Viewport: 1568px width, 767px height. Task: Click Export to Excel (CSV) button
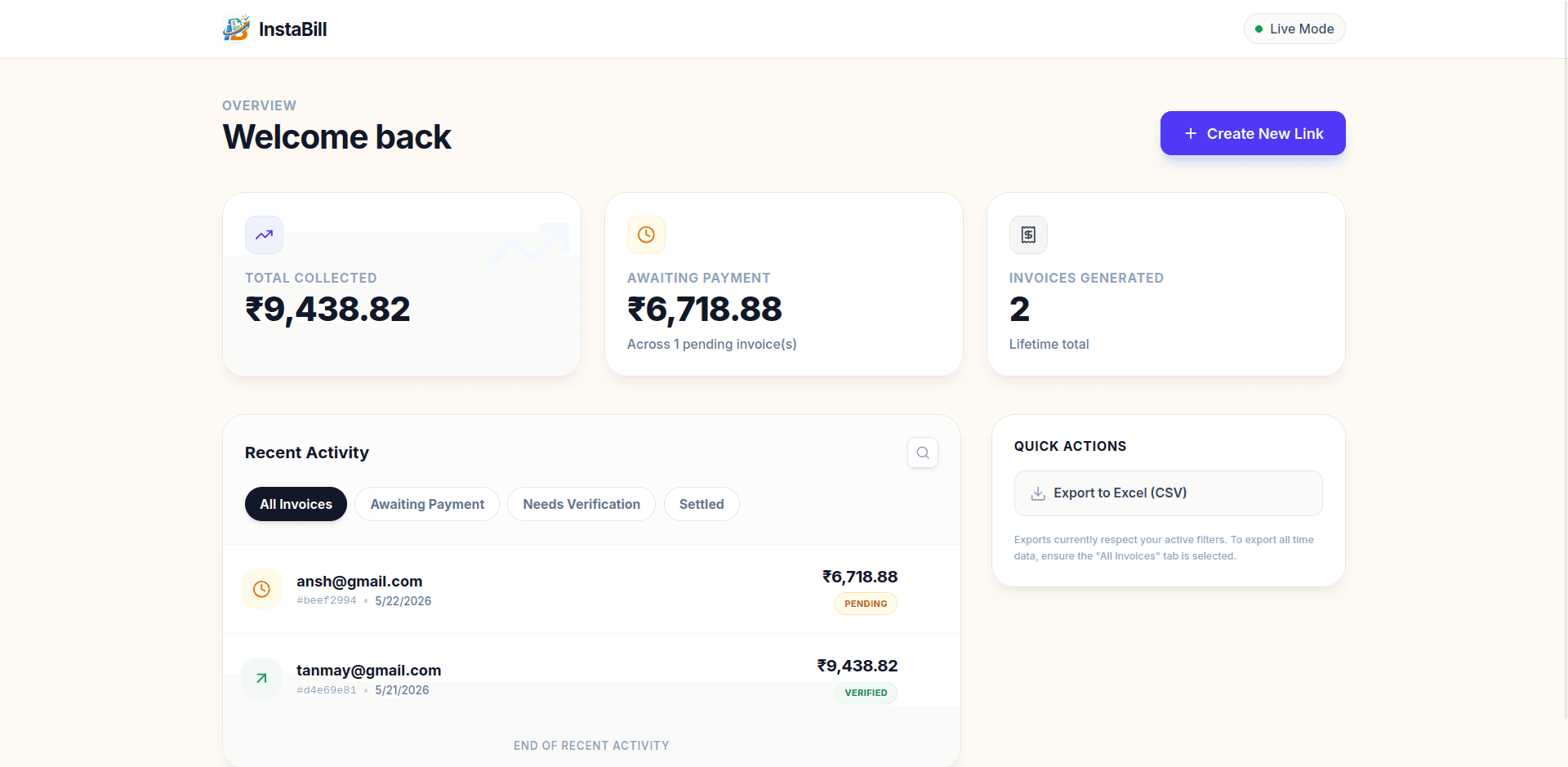(1168, 493)
